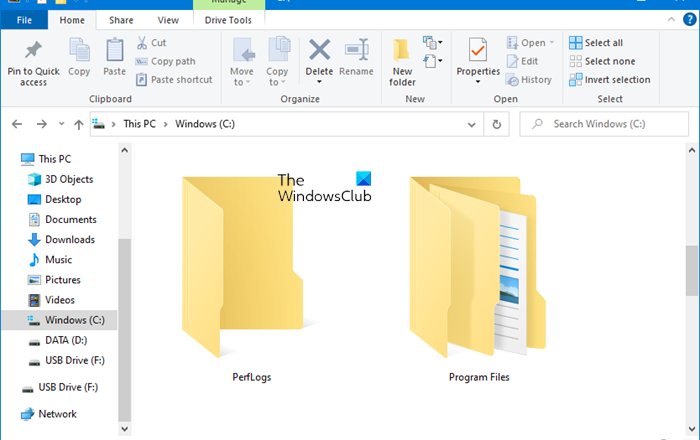Screen dimensions: 700x440
Task: Click the file list scrollbar thumb
Action: click(x=692, y=270)
